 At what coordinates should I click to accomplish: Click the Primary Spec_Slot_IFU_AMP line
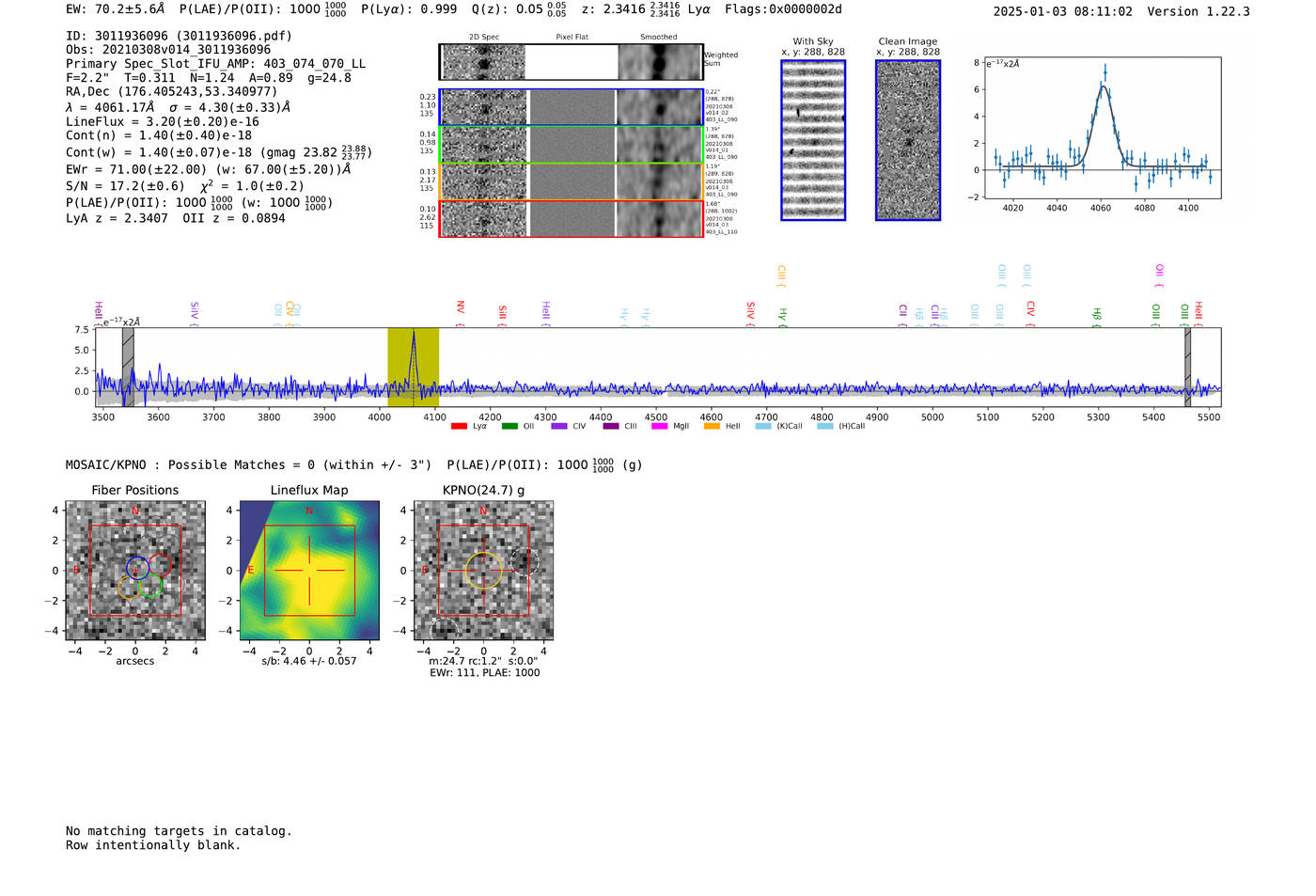216,64
